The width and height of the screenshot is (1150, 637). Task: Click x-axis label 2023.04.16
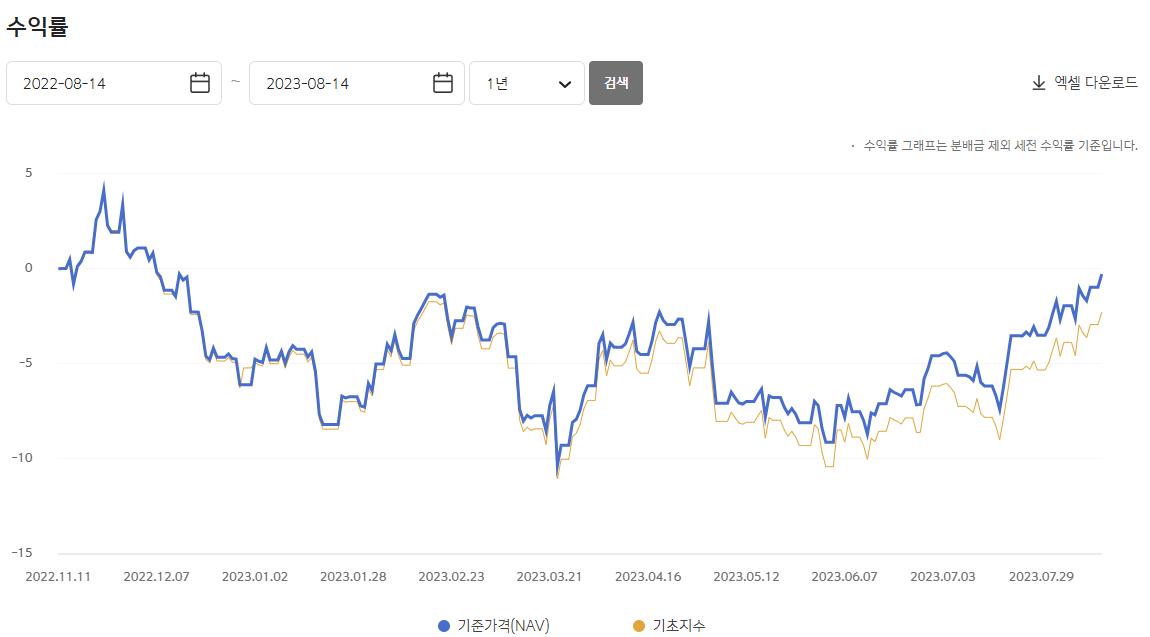coord(648,576)
